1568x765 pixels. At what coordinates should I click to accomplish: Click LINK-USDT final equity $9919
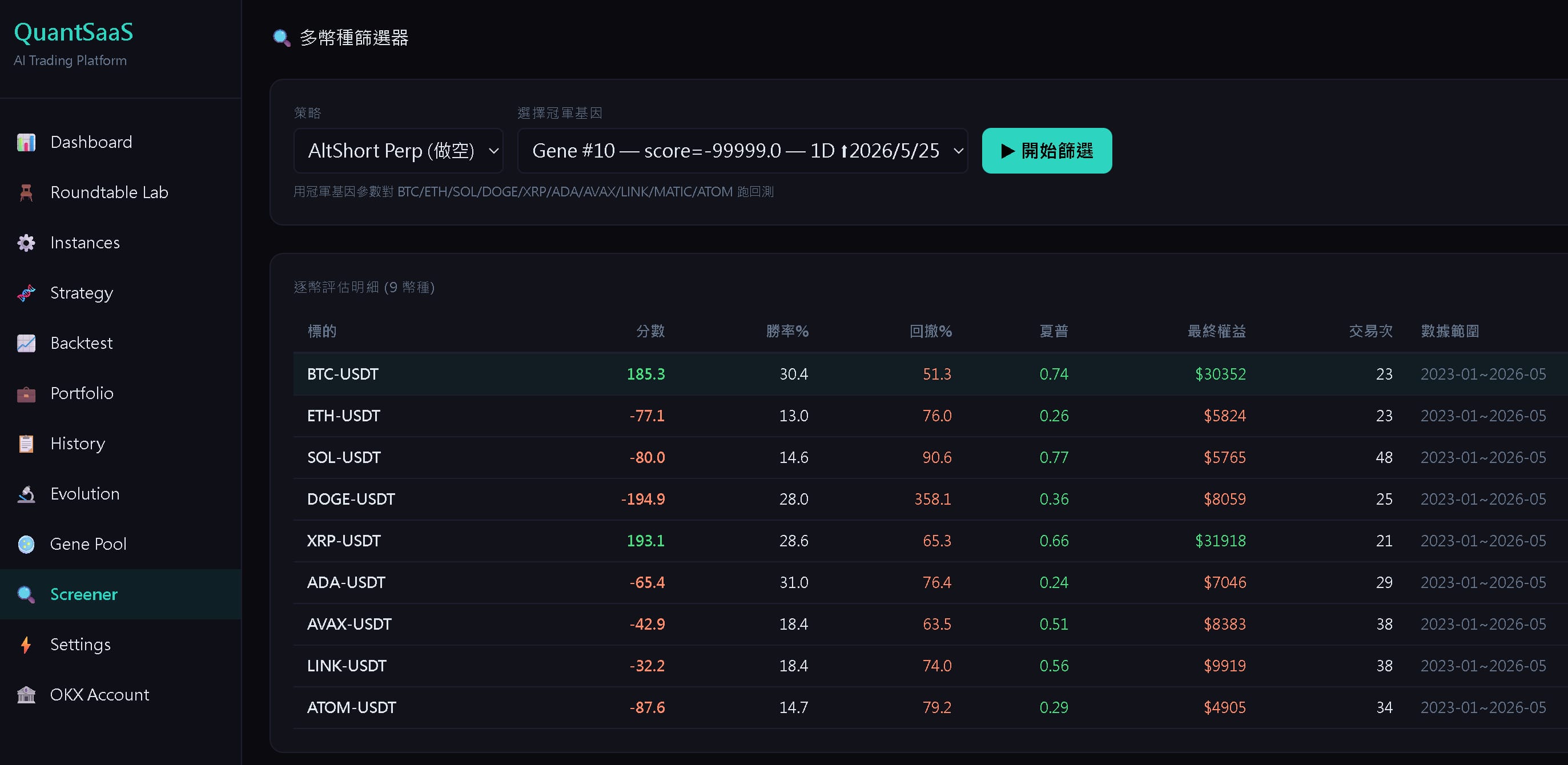1225,666
